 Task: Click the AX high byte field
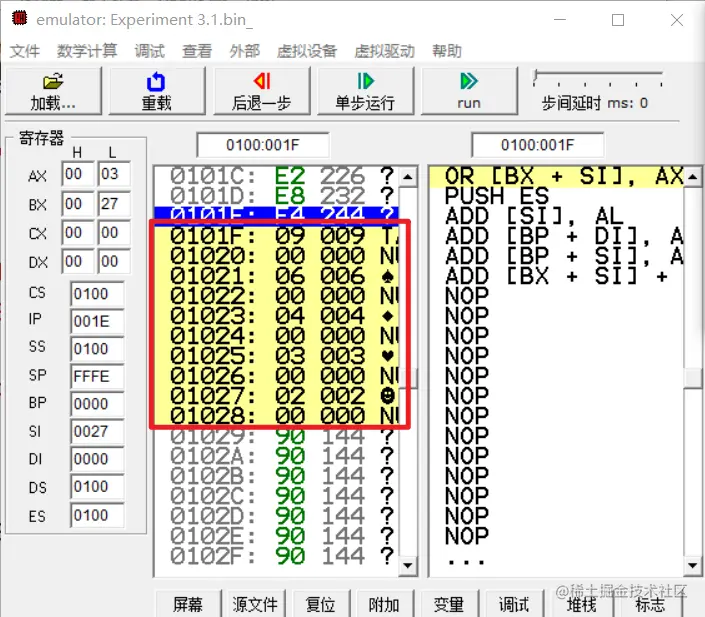click(78, 174)
